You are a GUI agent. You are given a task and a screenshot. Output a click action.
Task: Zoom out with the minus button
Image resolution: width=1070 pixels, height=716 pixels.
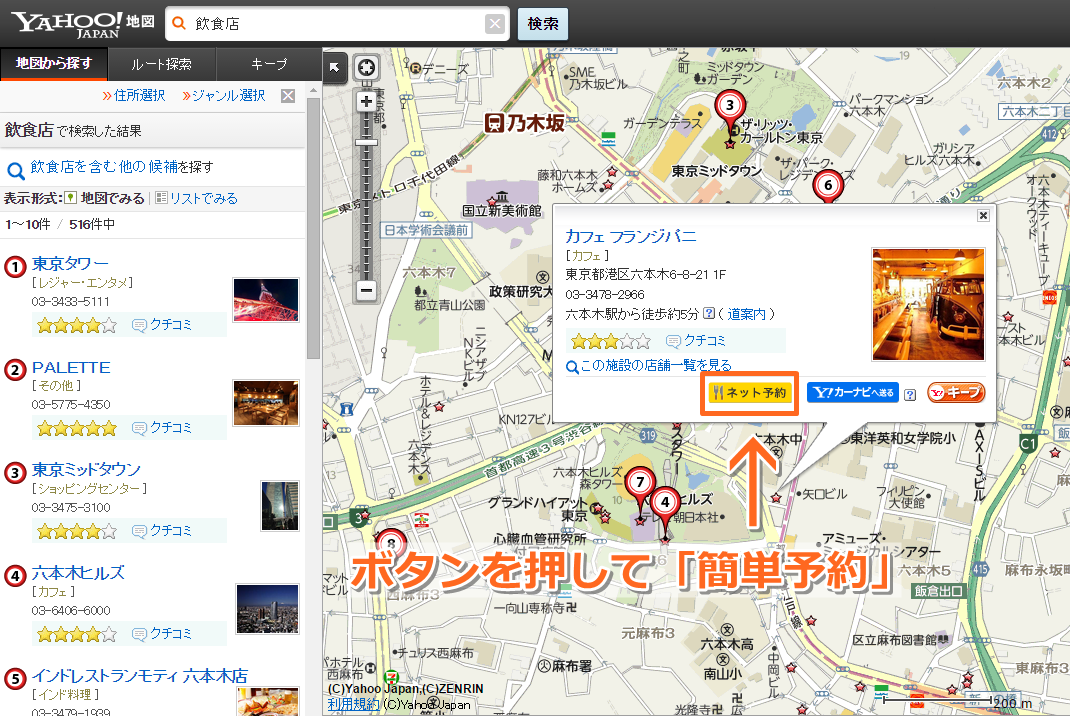pos(366,290)
